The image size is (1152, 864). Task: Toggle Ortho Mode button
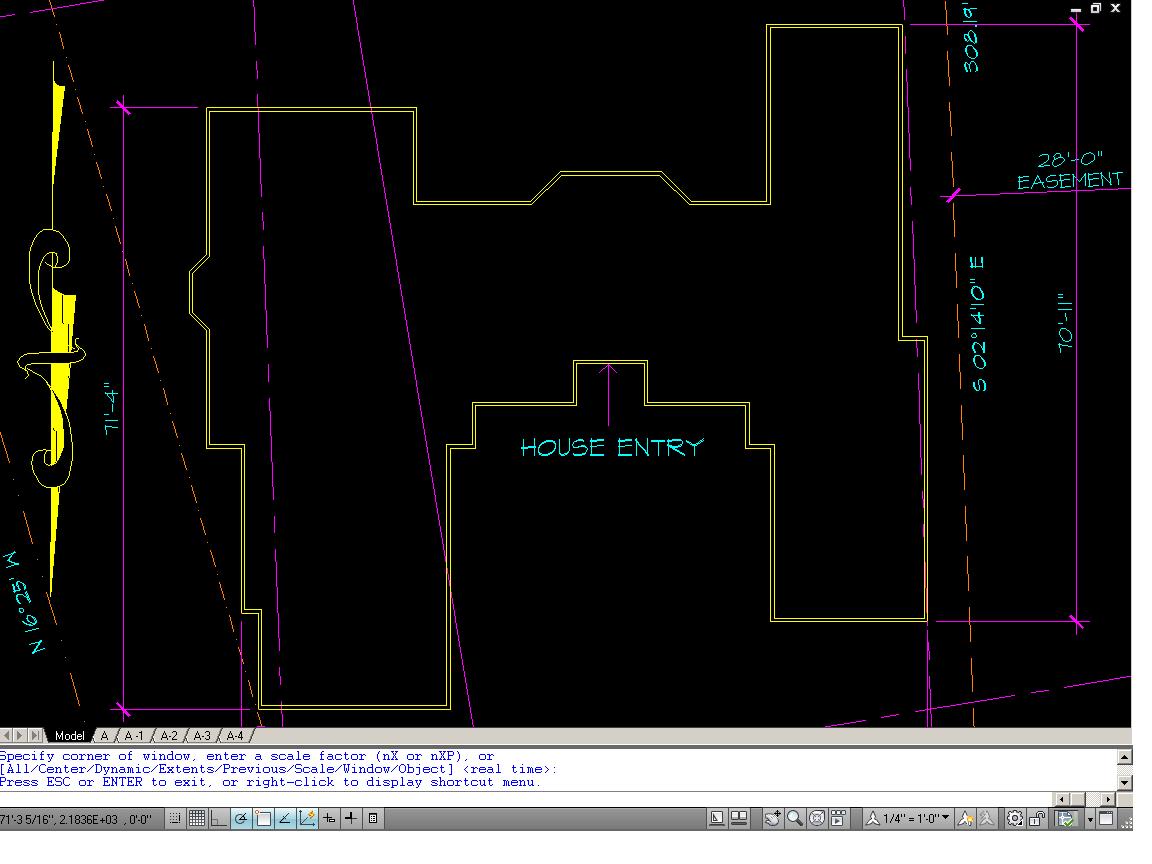[x=219, y=818]
